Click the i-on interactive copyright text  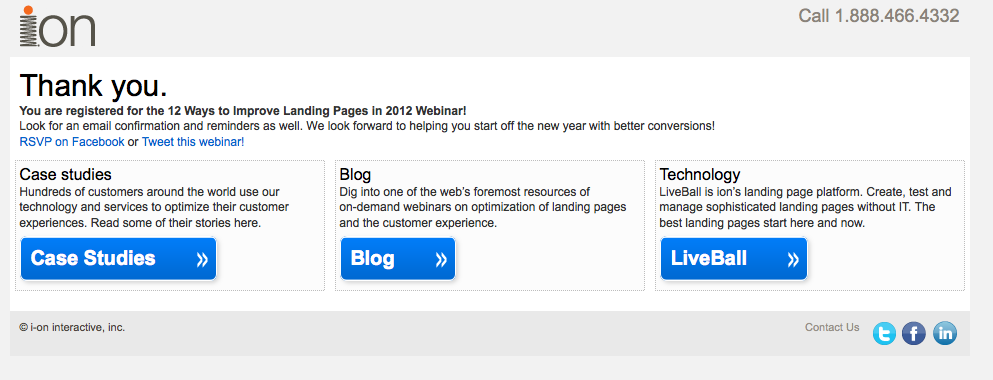tap(72, 327)
